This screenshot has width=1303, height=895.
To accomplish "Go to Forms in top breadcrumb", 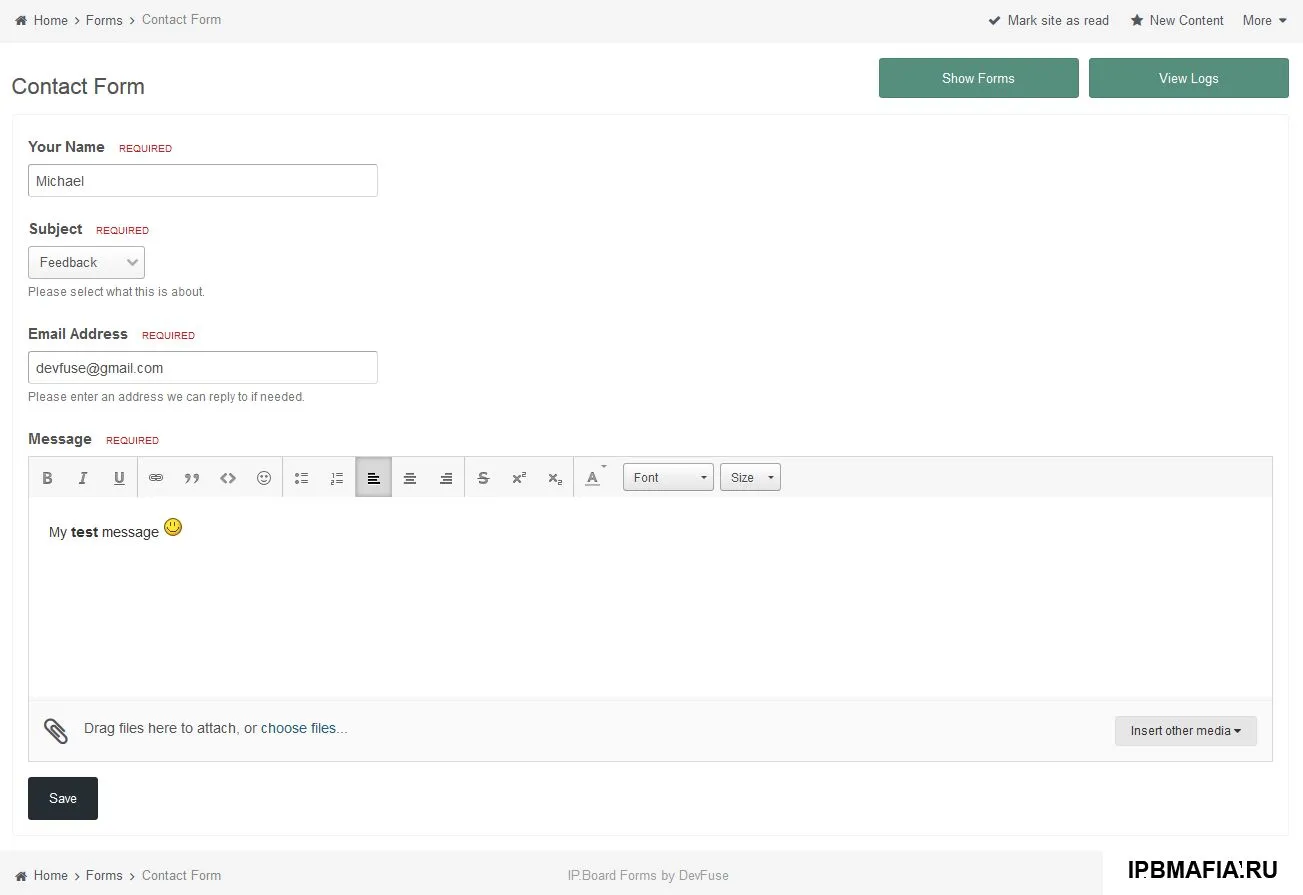I will (104, 20).
